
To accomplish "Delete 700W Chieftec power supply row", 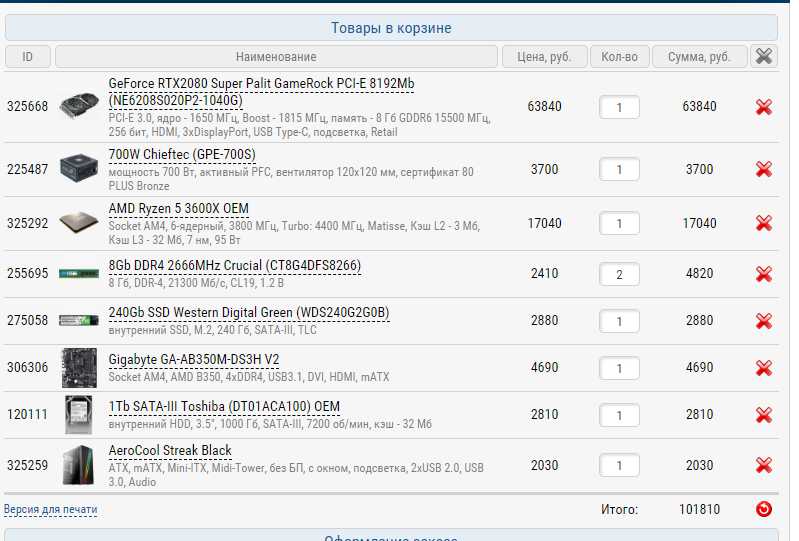I will [x=764, y=169].
